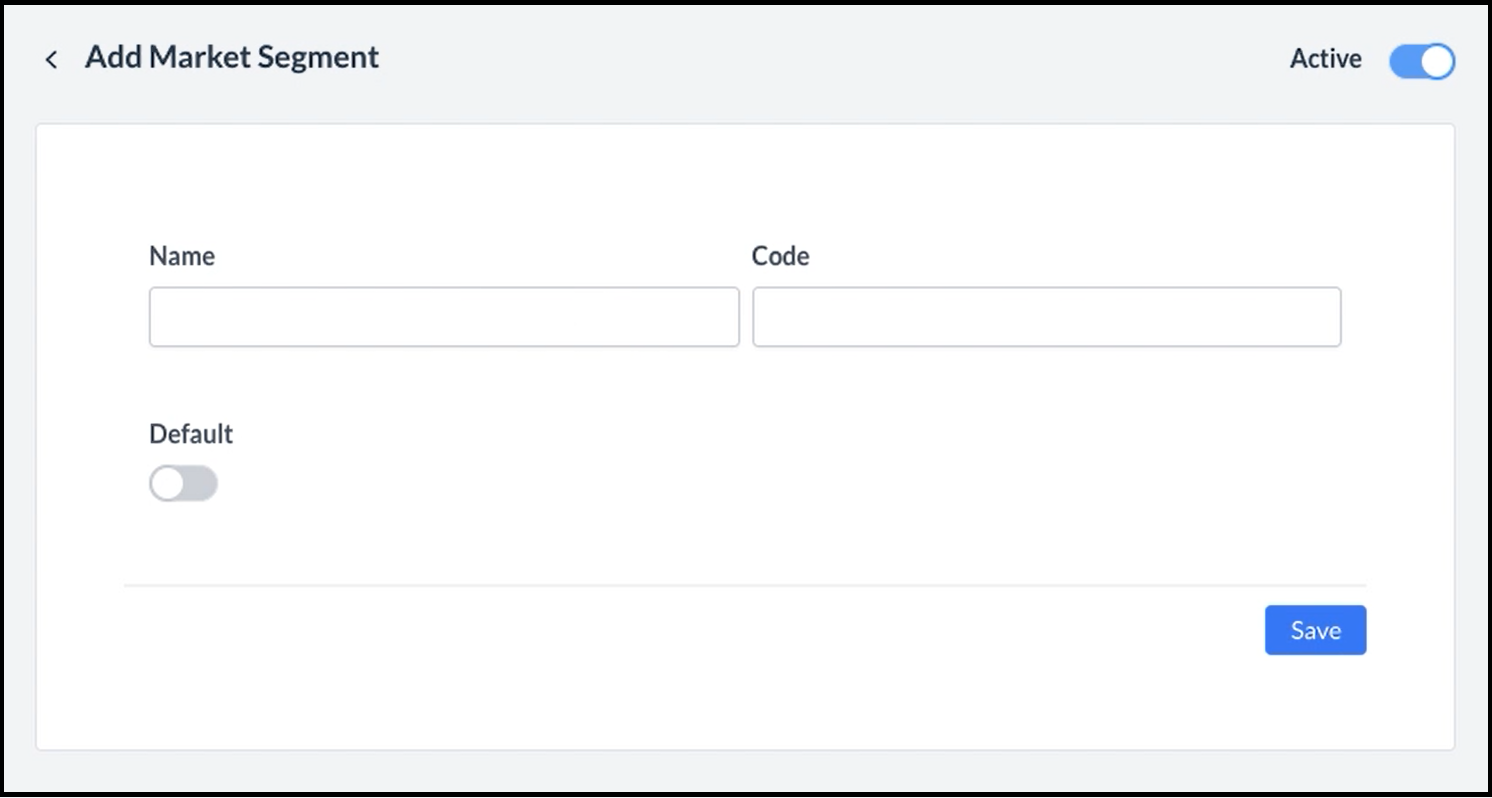Save the new market segment
Viewport: 1492px width, 798px height.
[x=1315, y=630]
